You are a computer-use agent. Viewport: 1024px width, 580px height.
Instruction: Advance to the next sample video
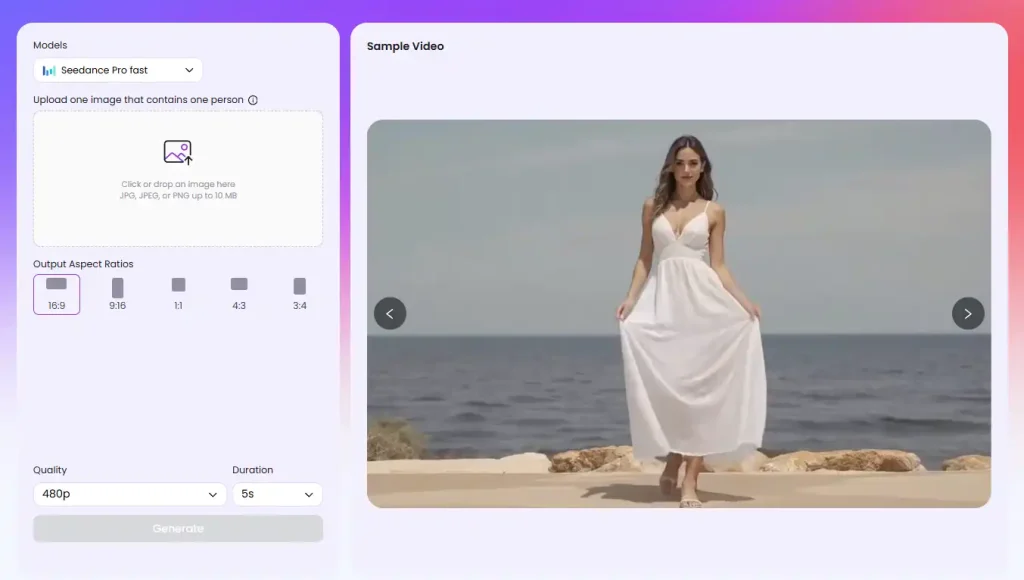967,313
